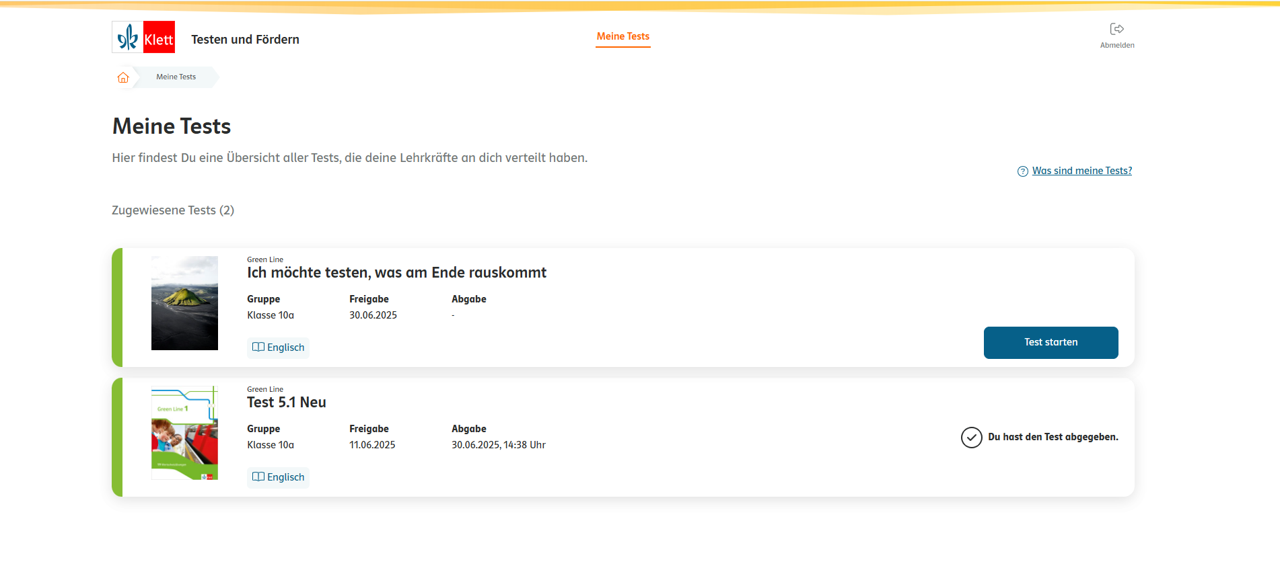
Task: Click the Freigabe date 30.06.2025
Action: coord(373,315)
